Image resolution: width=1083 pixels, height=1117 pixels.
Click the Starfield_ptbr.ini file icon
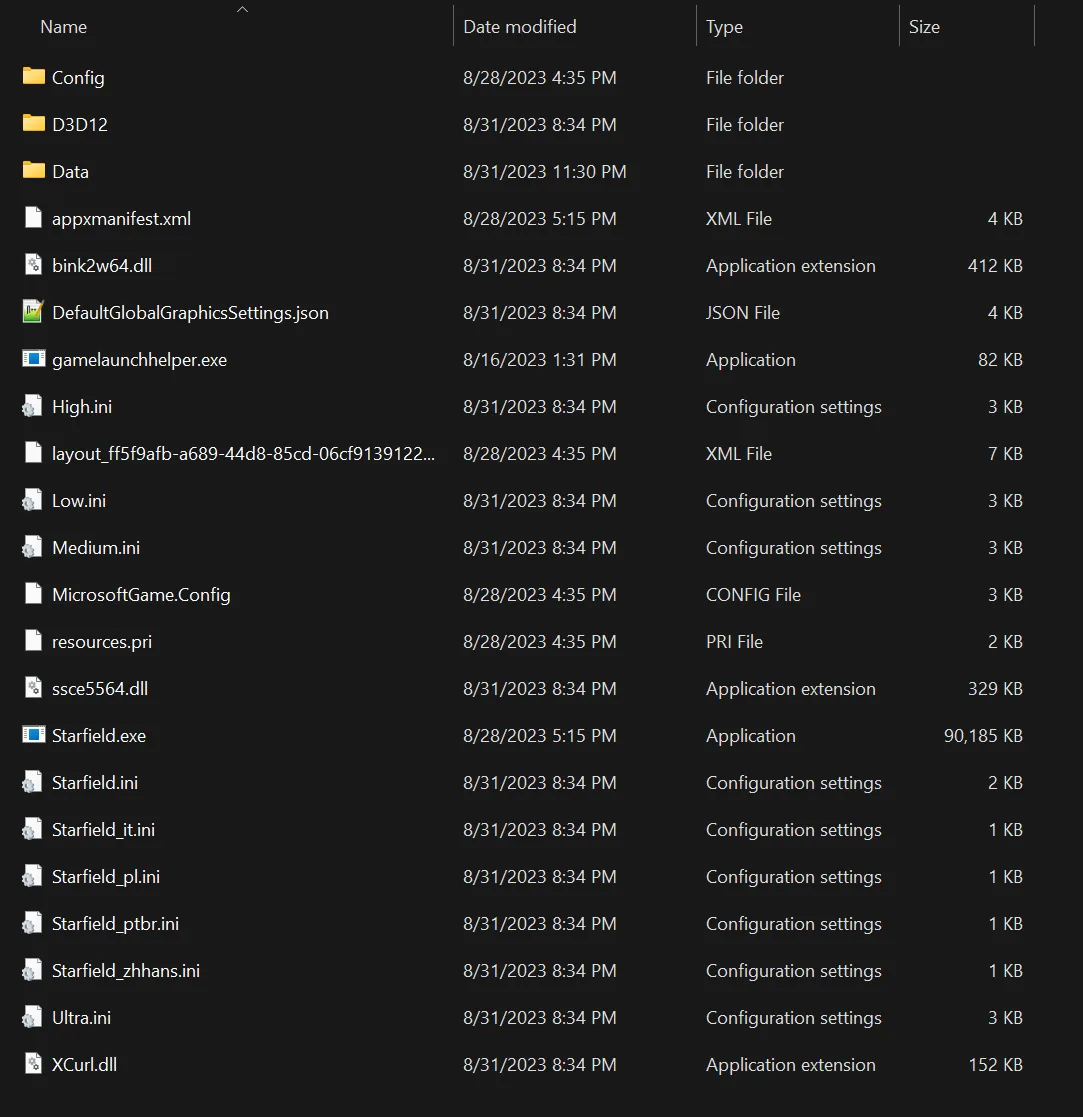[32, 923]
